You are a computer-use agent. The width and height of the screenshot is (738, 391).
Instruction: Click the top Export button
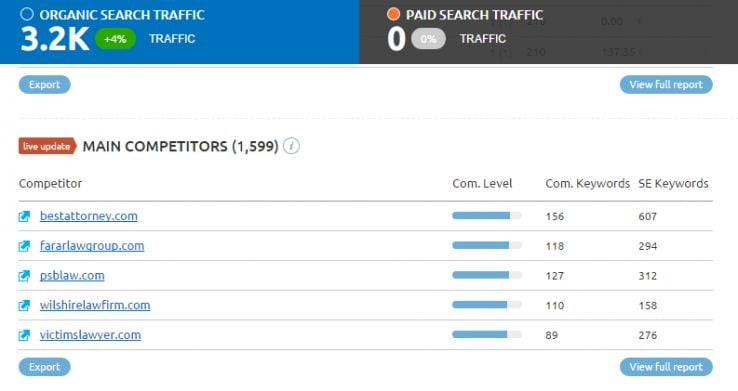45,85
